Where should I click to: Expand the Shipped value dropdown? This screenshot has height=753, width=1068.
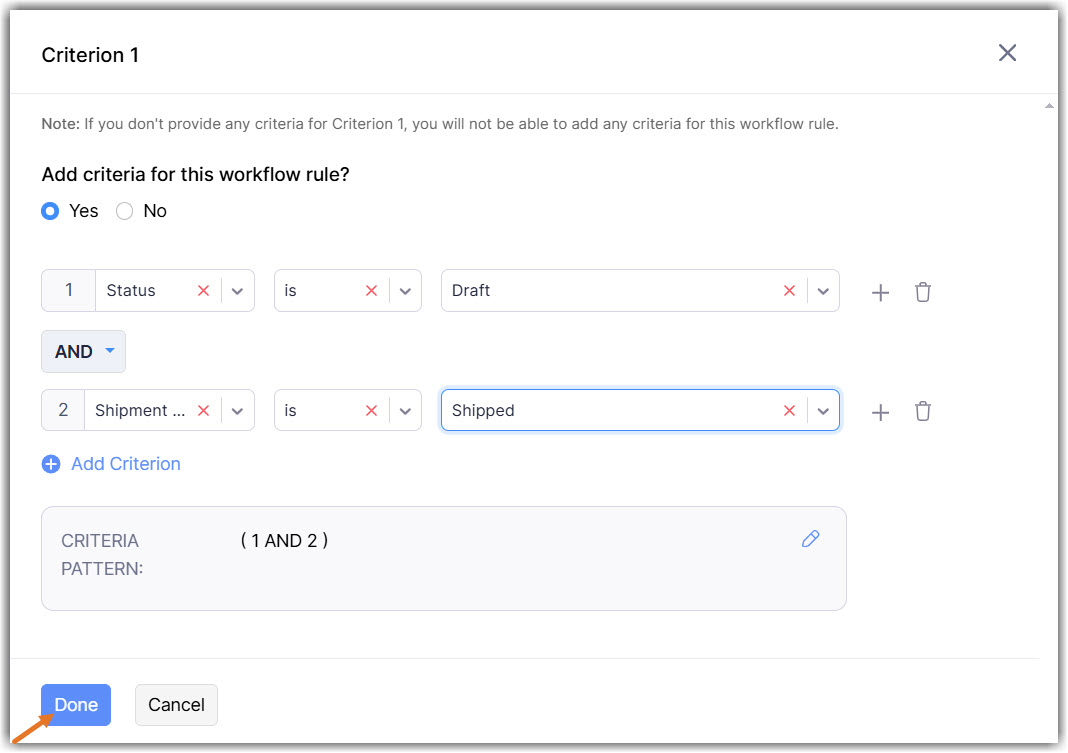pos(823,411)
